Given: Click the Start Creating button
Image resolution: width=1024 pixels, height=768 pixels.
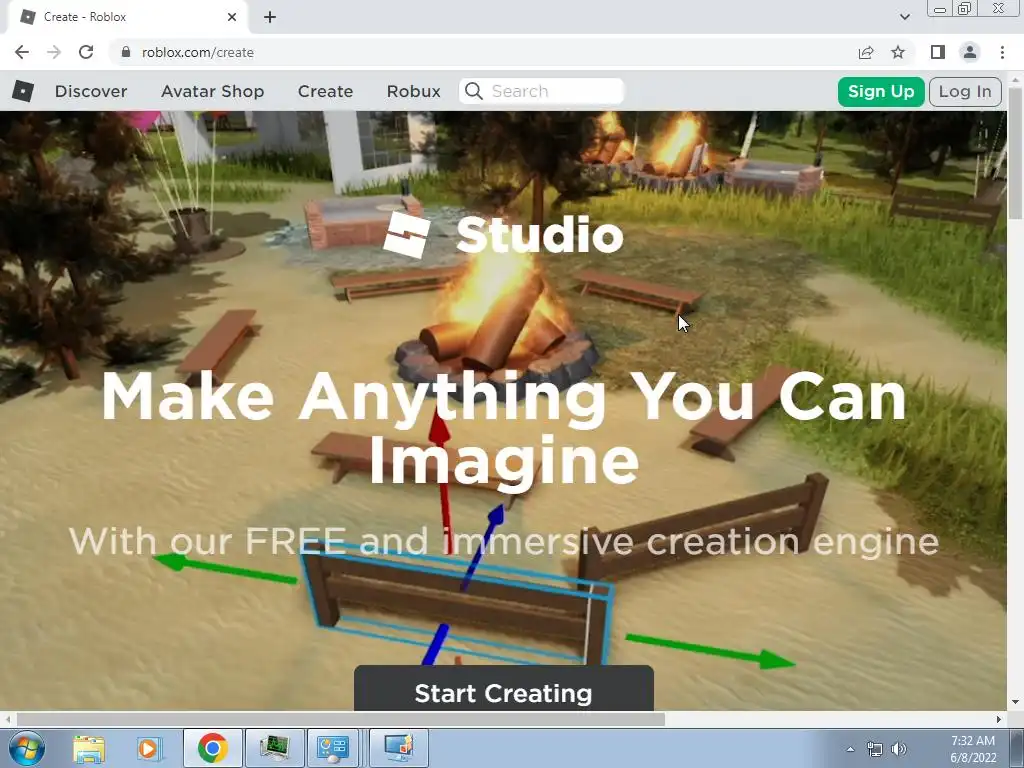Looking at the screenshot, I should 504,689.
